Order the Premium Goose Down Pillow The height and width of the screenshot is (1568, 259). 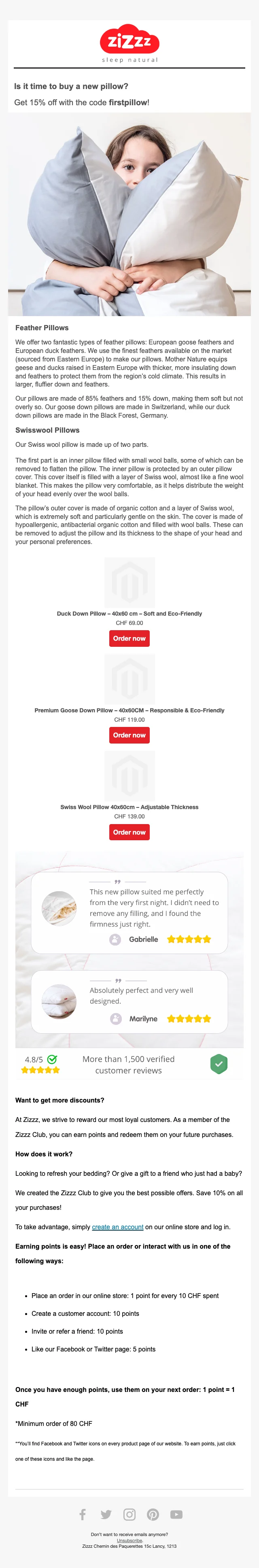(x=129, y=735)
